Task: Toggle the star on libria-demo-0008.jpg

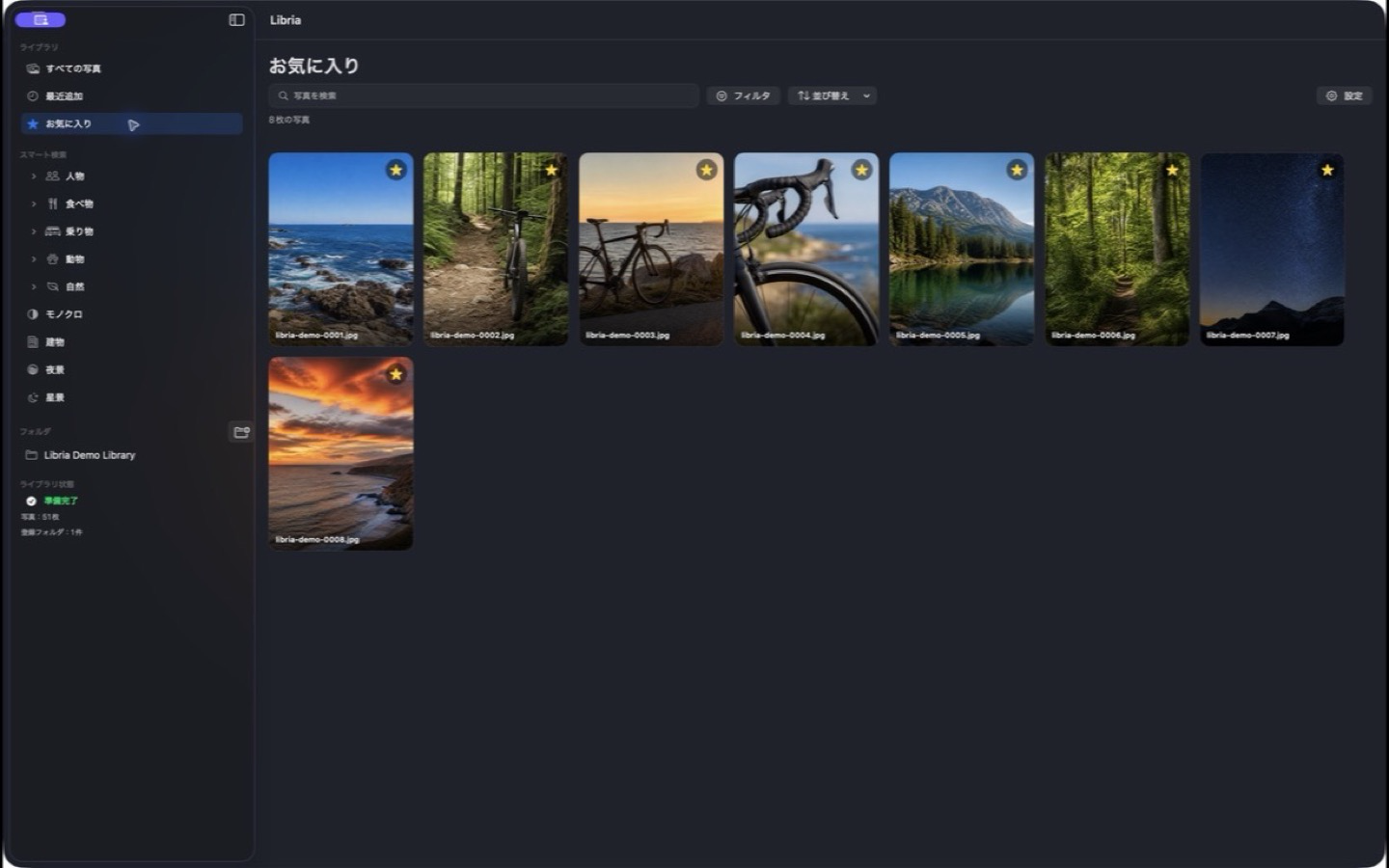Action: [395, 374]
